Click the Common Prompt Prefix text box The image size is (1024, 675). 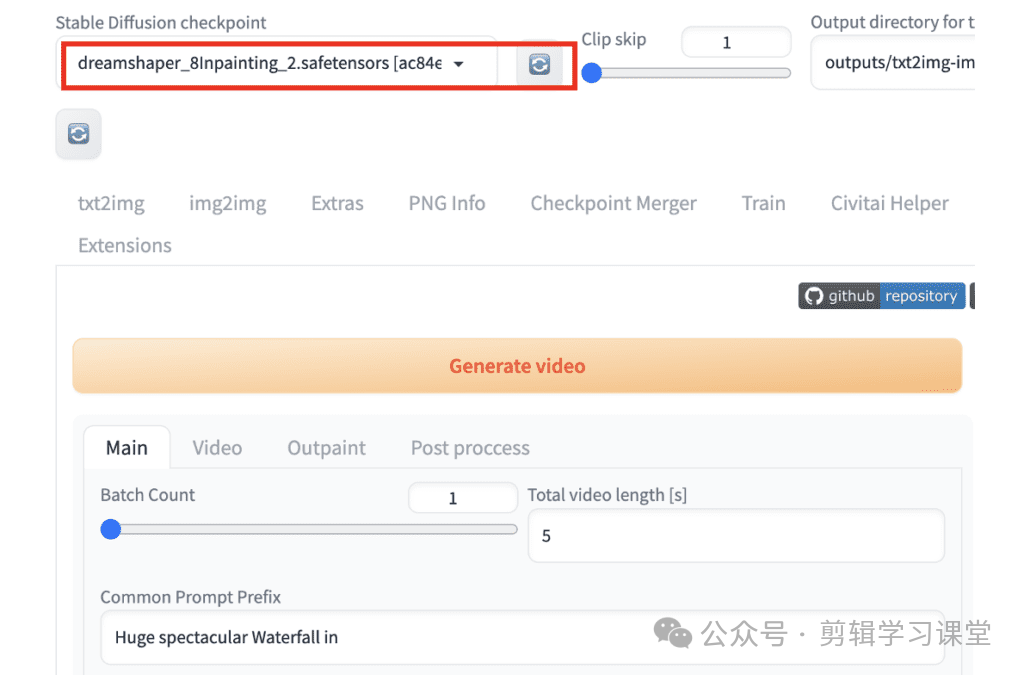(x=522, y=637)
